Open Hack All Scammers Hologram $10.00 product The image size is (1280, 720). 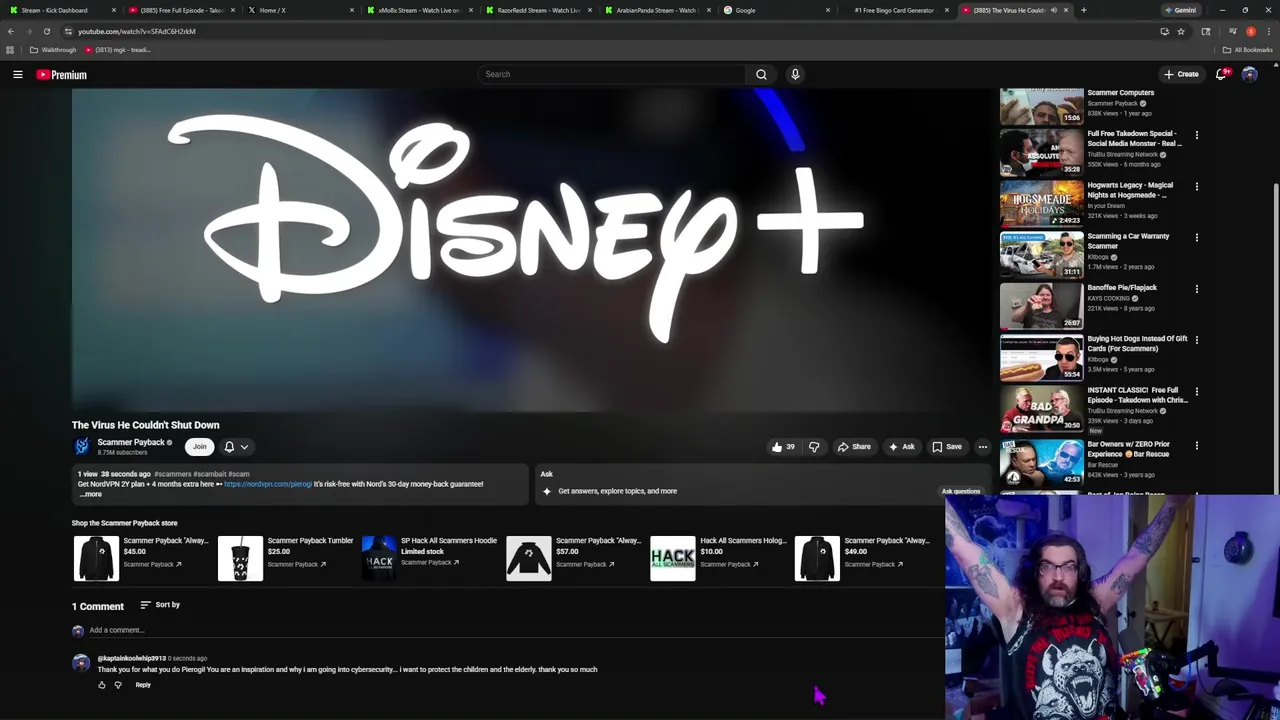pos(719,558)
